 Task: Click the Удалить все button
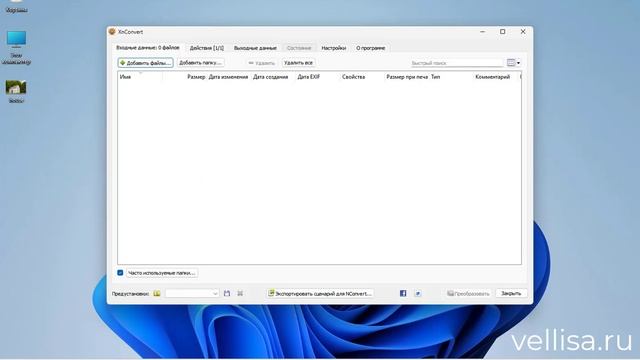[298, 63]
